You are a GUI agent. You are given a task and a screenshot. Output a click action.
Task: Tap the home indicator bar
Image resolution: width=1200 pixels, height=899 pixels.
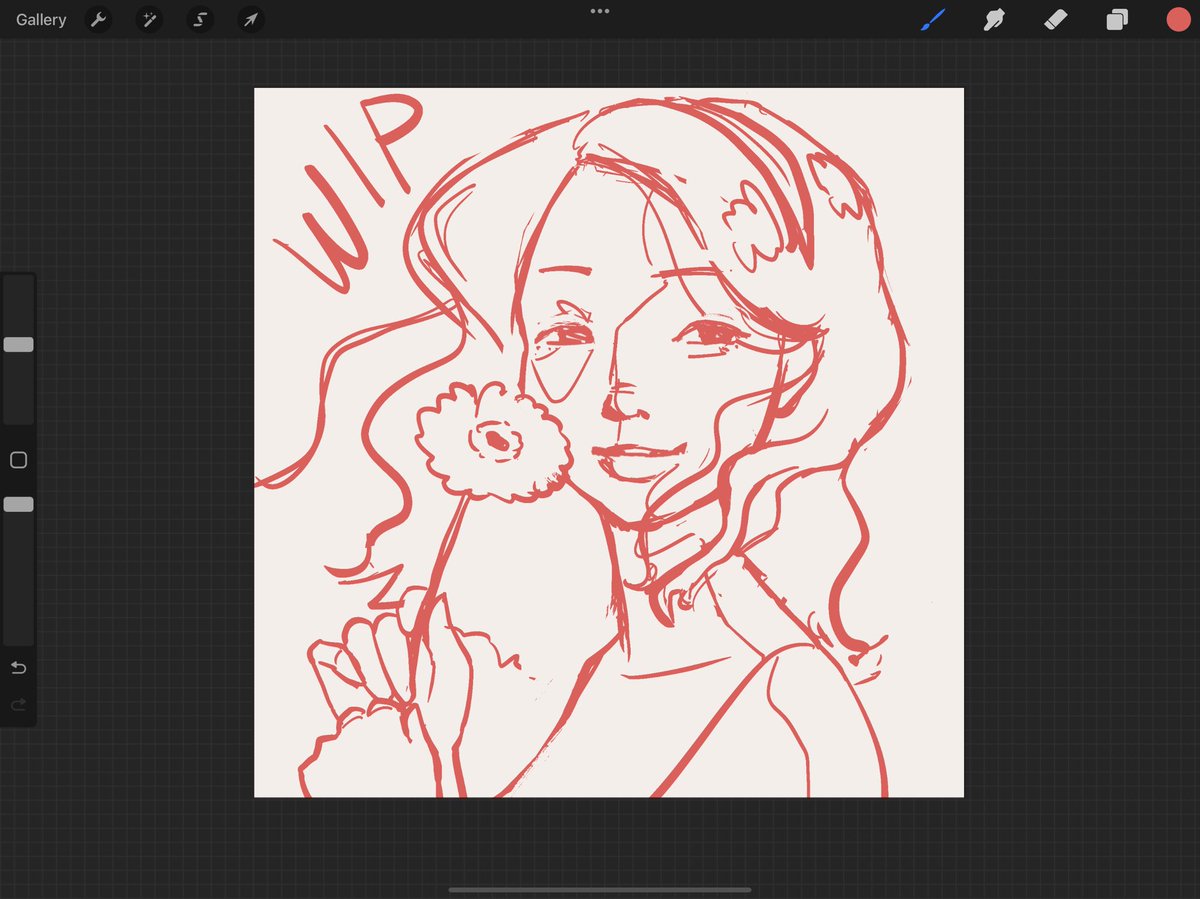pos(600,890)
